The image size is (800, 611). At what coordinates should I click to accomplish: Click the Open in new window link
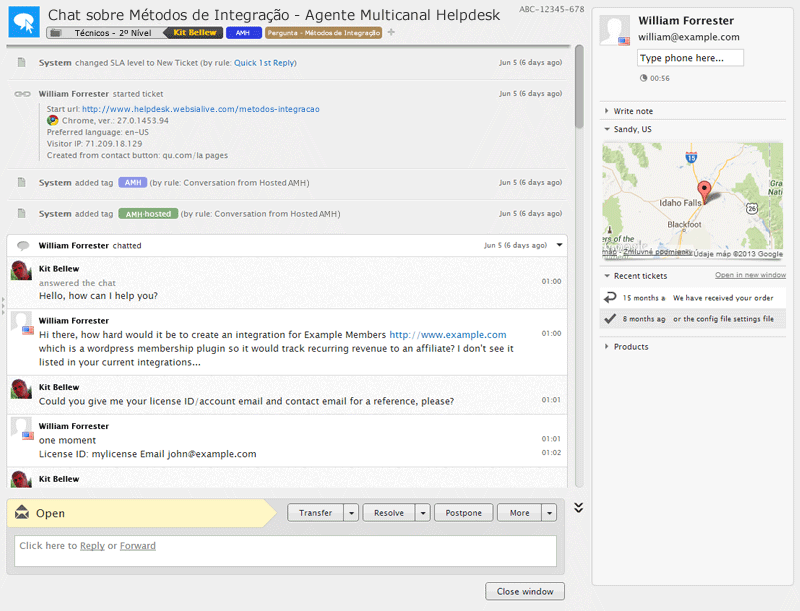pos(750,275)
